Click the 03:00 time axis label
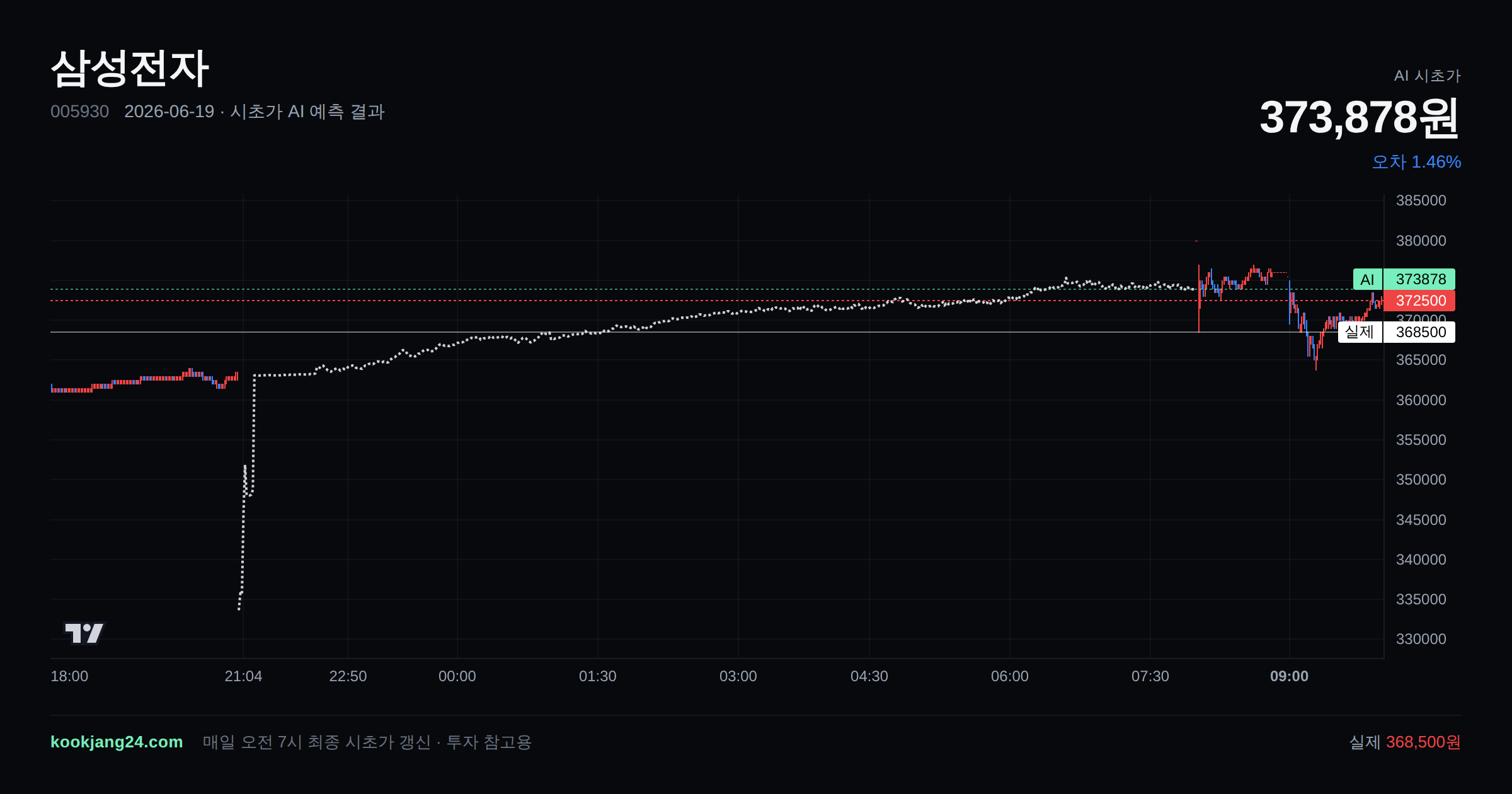 [x=738, y=676]
